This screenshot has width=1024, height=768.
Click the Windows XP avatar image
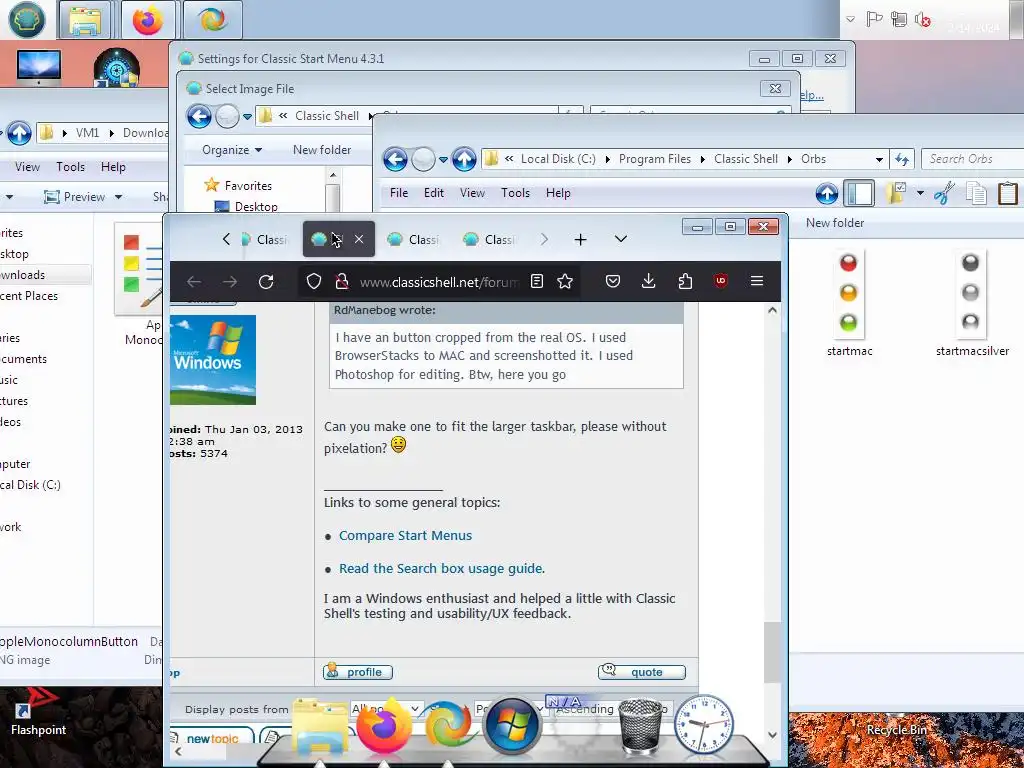pos(212,360)
